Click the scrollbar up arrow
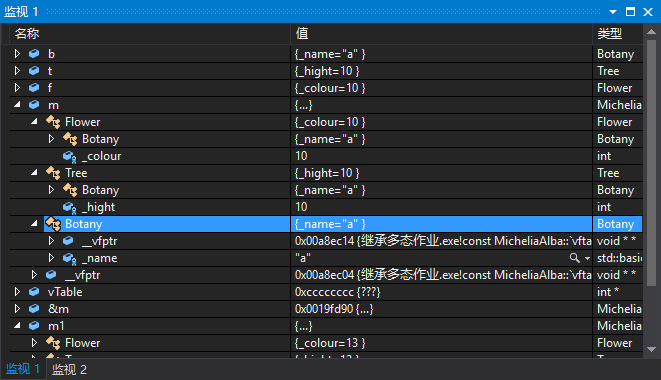Viewport: 661px width, 380px height. point(651,32)
